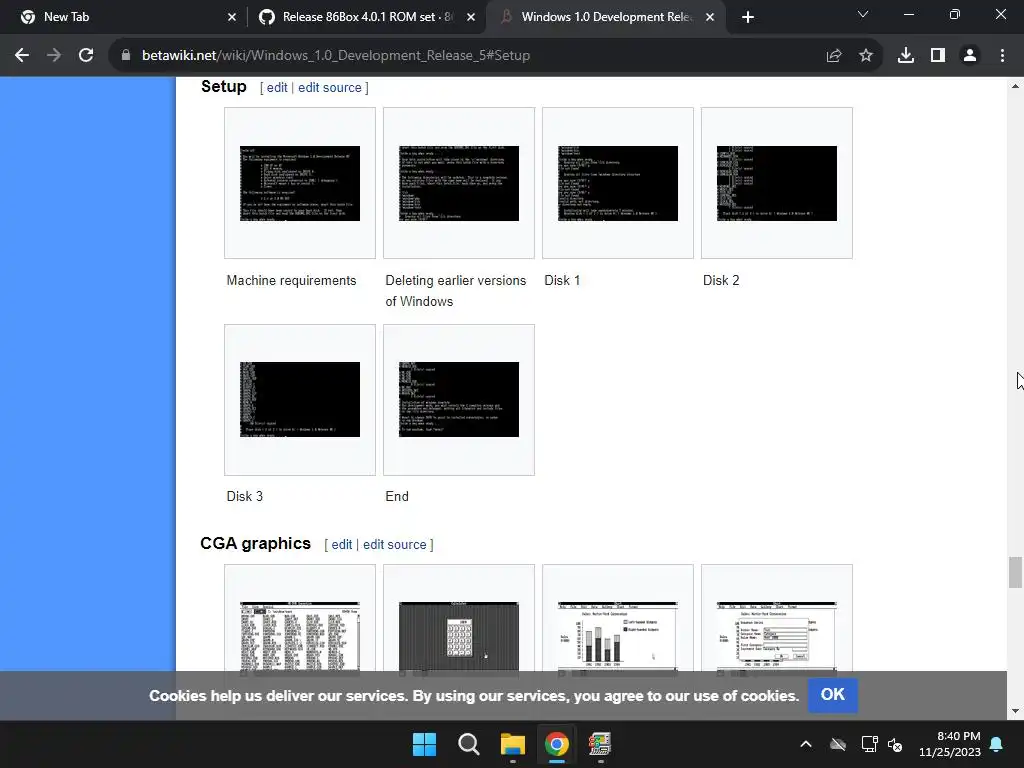Open CGA bar chart screenshot thumbnail
This screenshot has width=1024, height=768.
pos(618,637)
